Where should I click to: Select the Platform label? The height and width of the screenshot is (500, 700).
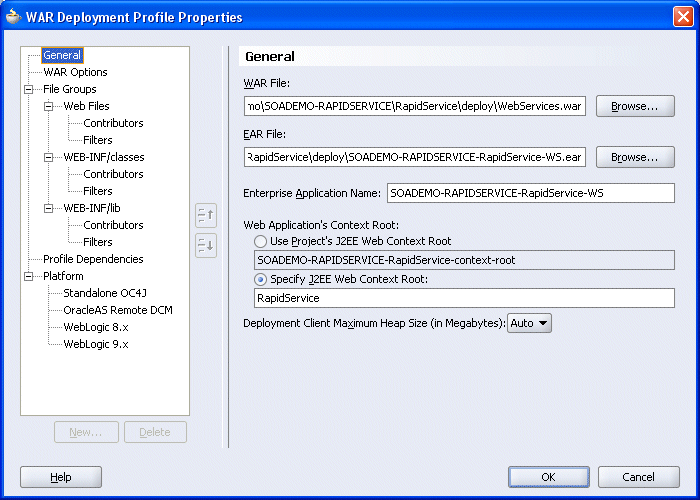tap(63, 276)
